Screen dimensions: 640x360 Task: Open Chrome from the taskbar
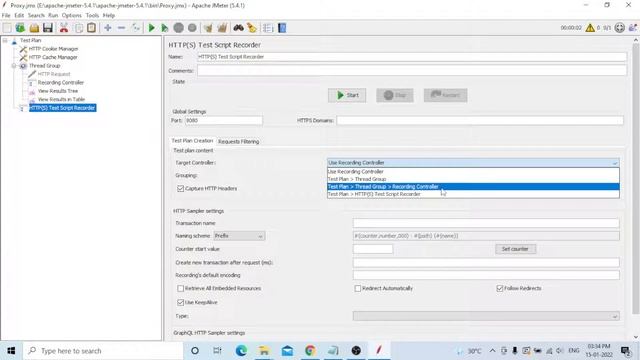(x=310, y=351)
